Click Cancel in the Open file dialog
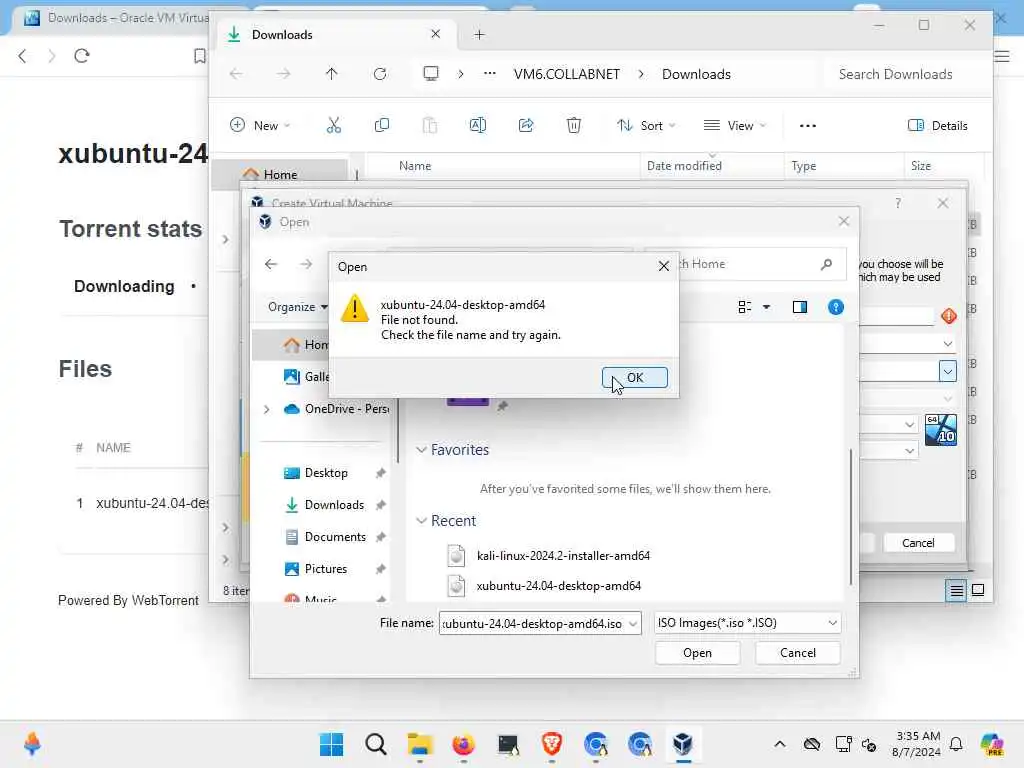The width and height of the screenshot is (1024, 768). click(x=797, y=652)
